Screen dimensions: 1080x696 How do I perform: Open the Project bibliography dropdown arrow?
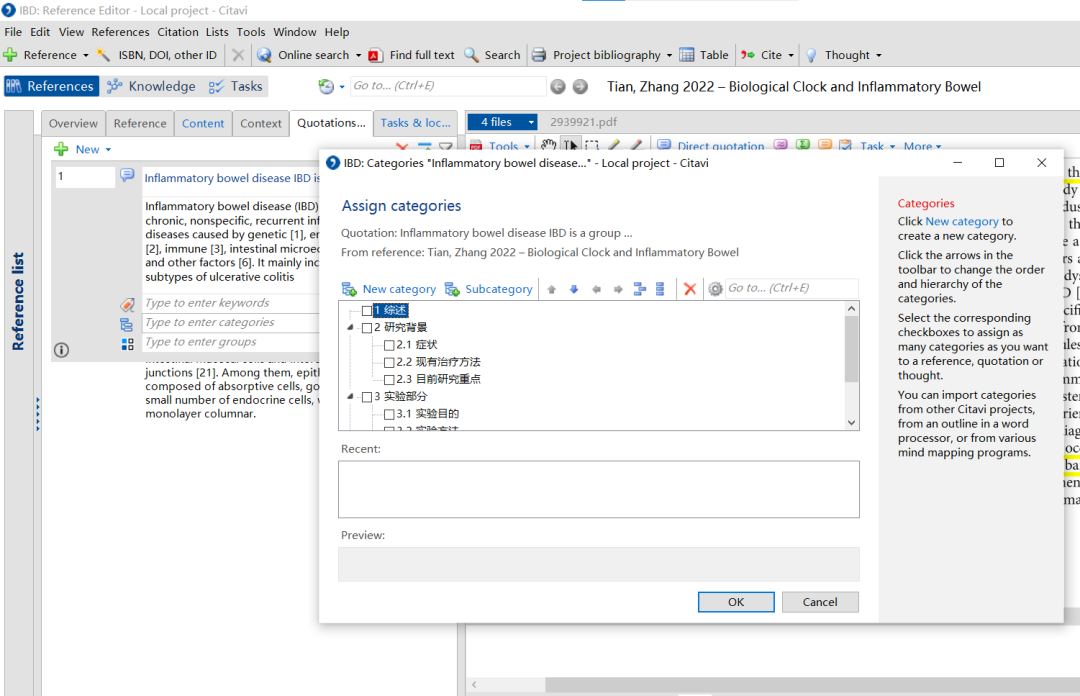click(669, 55)
